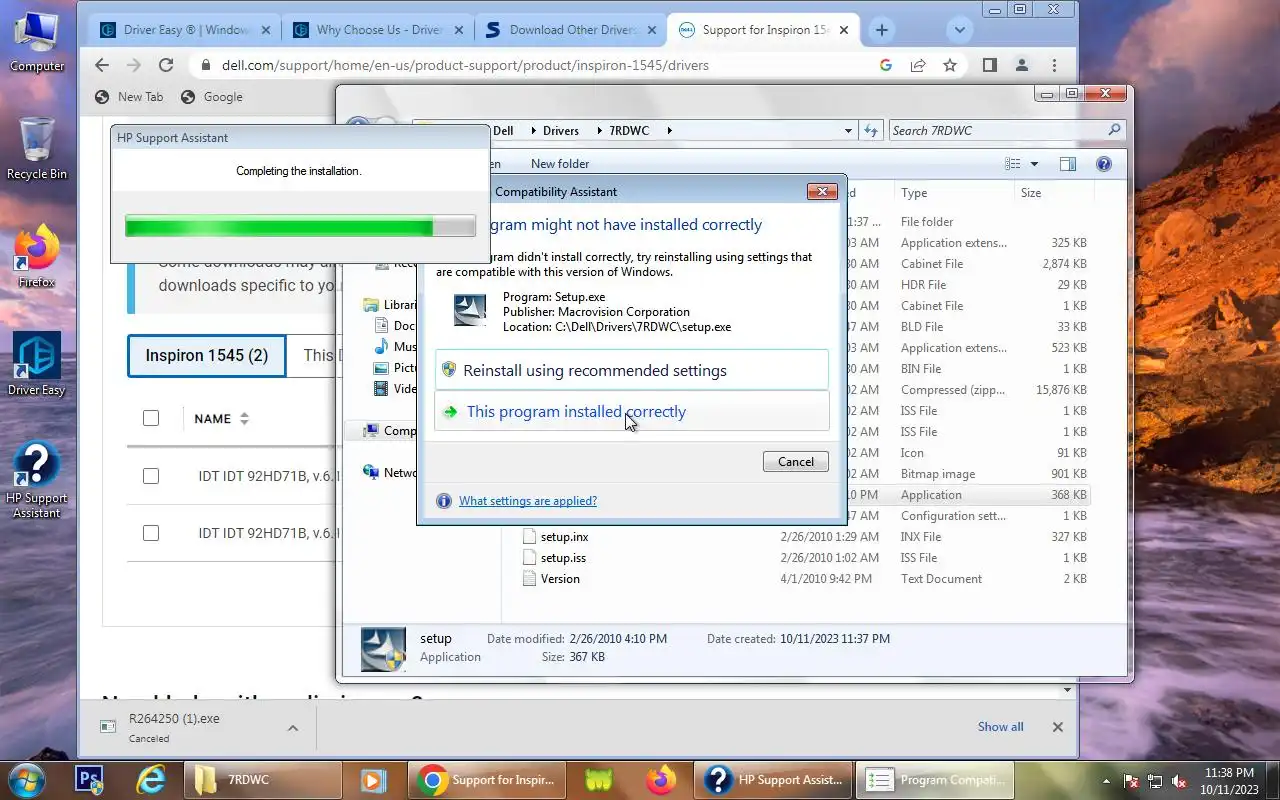This screenshot has height=800, width=1280.
Task: Select Inspiron 1545 (2) tab
Action: point(207,356)
